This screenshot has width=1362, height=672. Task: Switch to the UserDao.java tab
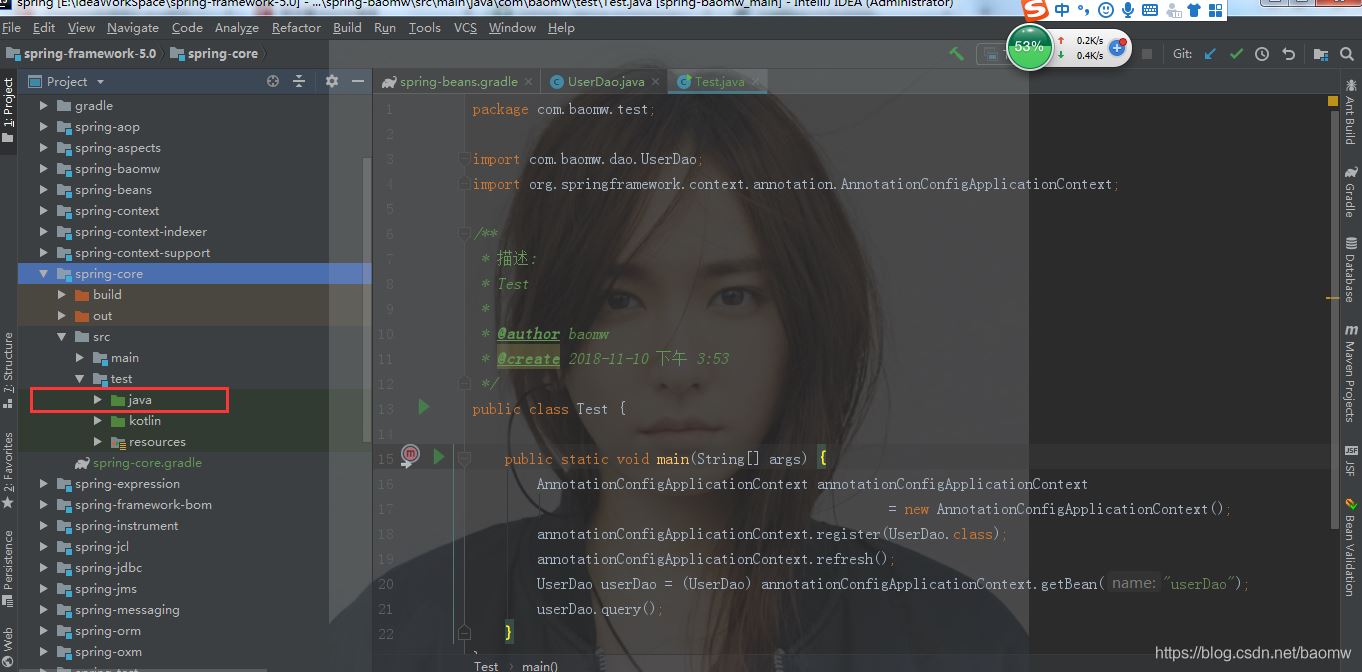[x=605, y=82]
